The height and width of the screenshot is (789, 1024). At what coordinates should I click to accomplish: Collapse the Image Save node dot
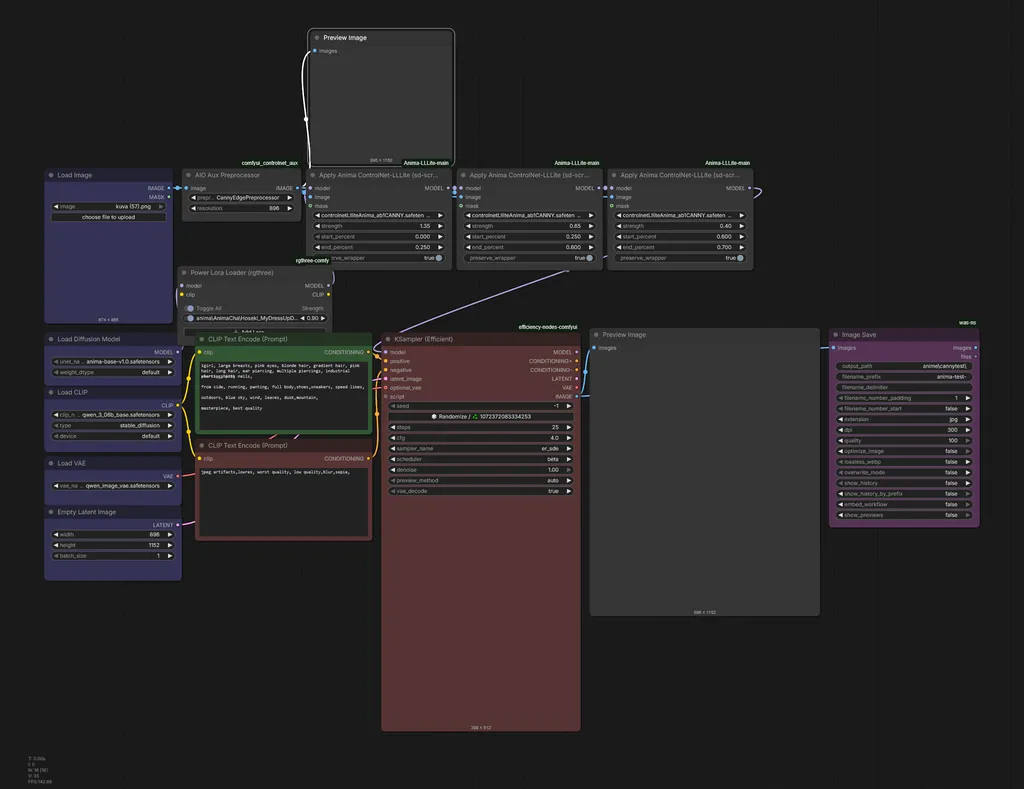[835, 335]
